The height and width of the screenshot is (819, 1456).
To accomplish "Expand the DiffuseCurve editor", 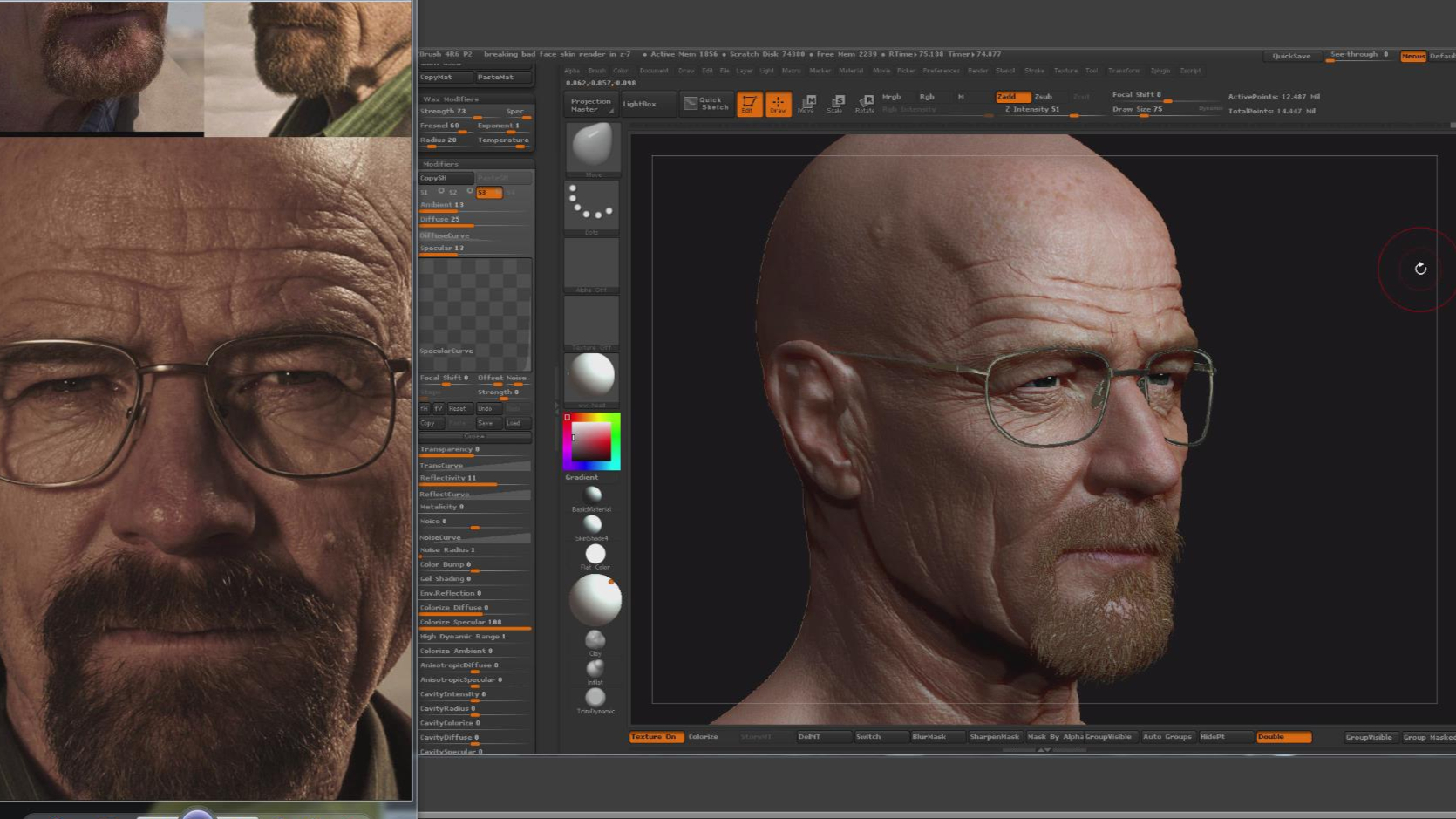I will coord(475,235).
